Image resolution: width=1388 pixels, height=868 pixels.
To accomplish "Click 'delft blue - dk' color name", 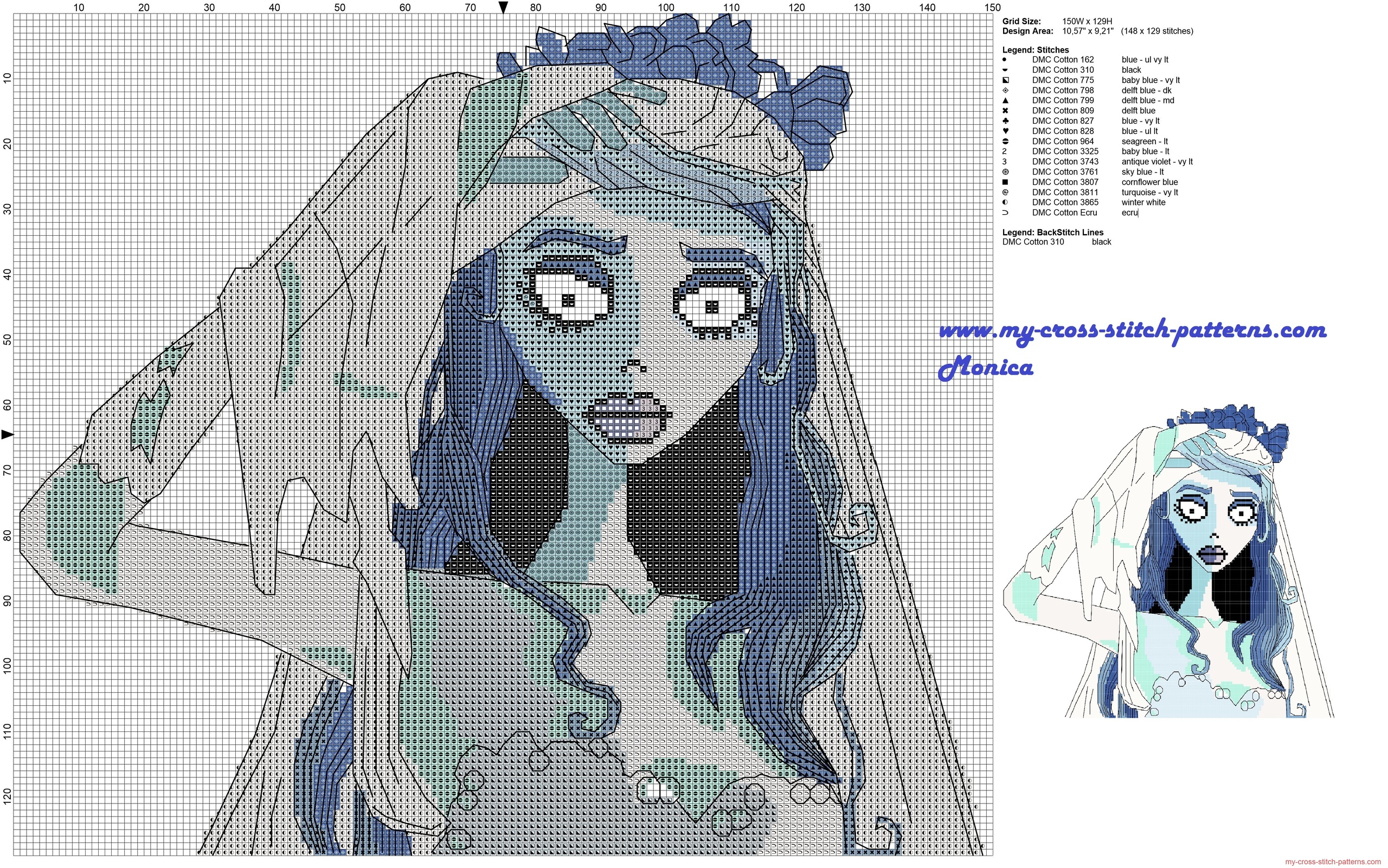I will click(1146, 91).
